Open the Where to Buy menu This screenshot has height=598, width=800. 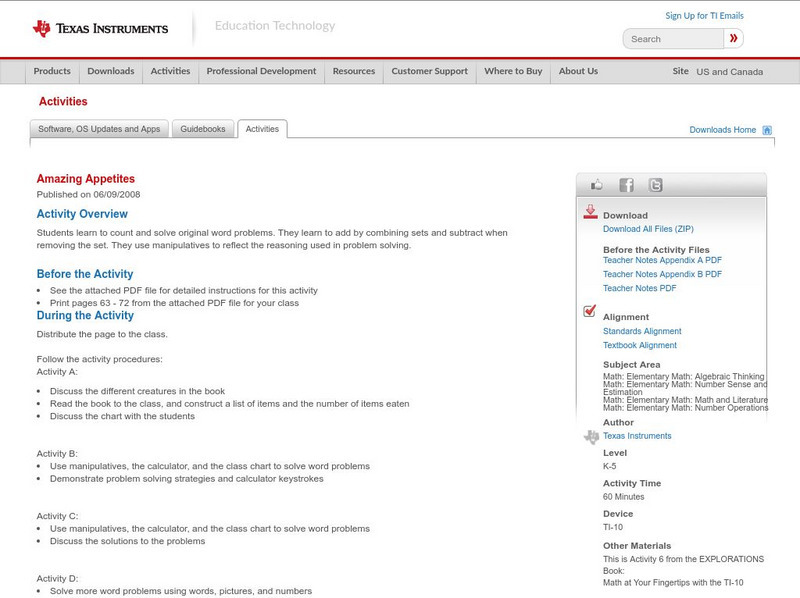tap(515, 71)
